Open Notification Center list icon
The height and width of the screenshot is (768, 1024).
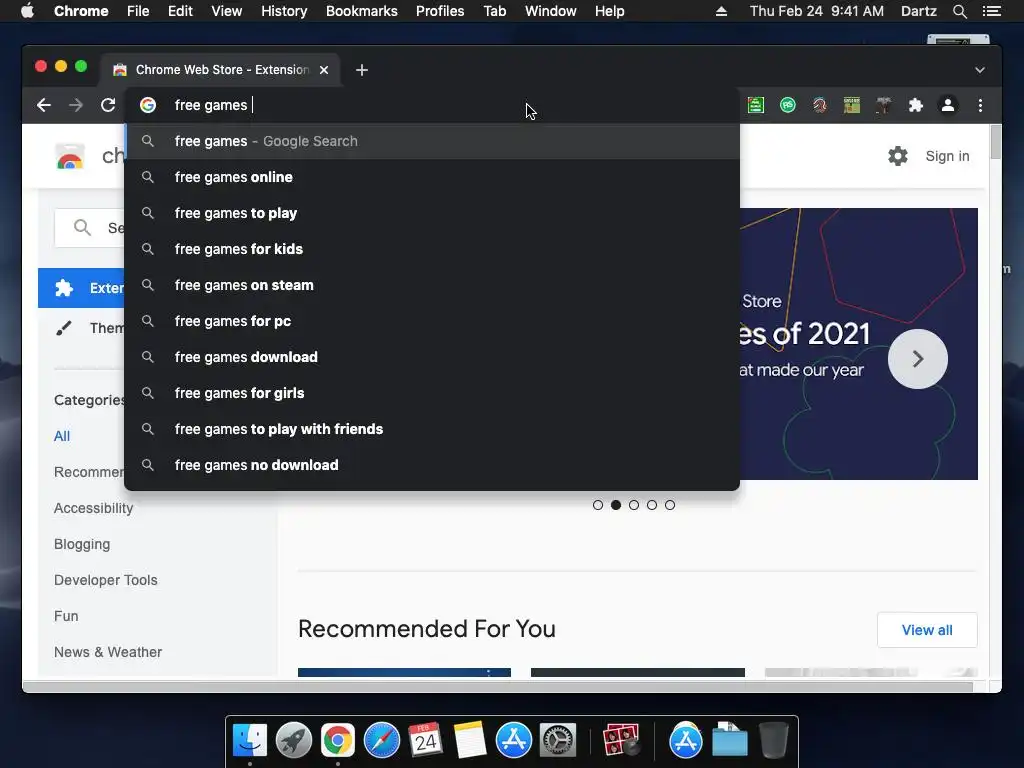(x=991, y=11)
